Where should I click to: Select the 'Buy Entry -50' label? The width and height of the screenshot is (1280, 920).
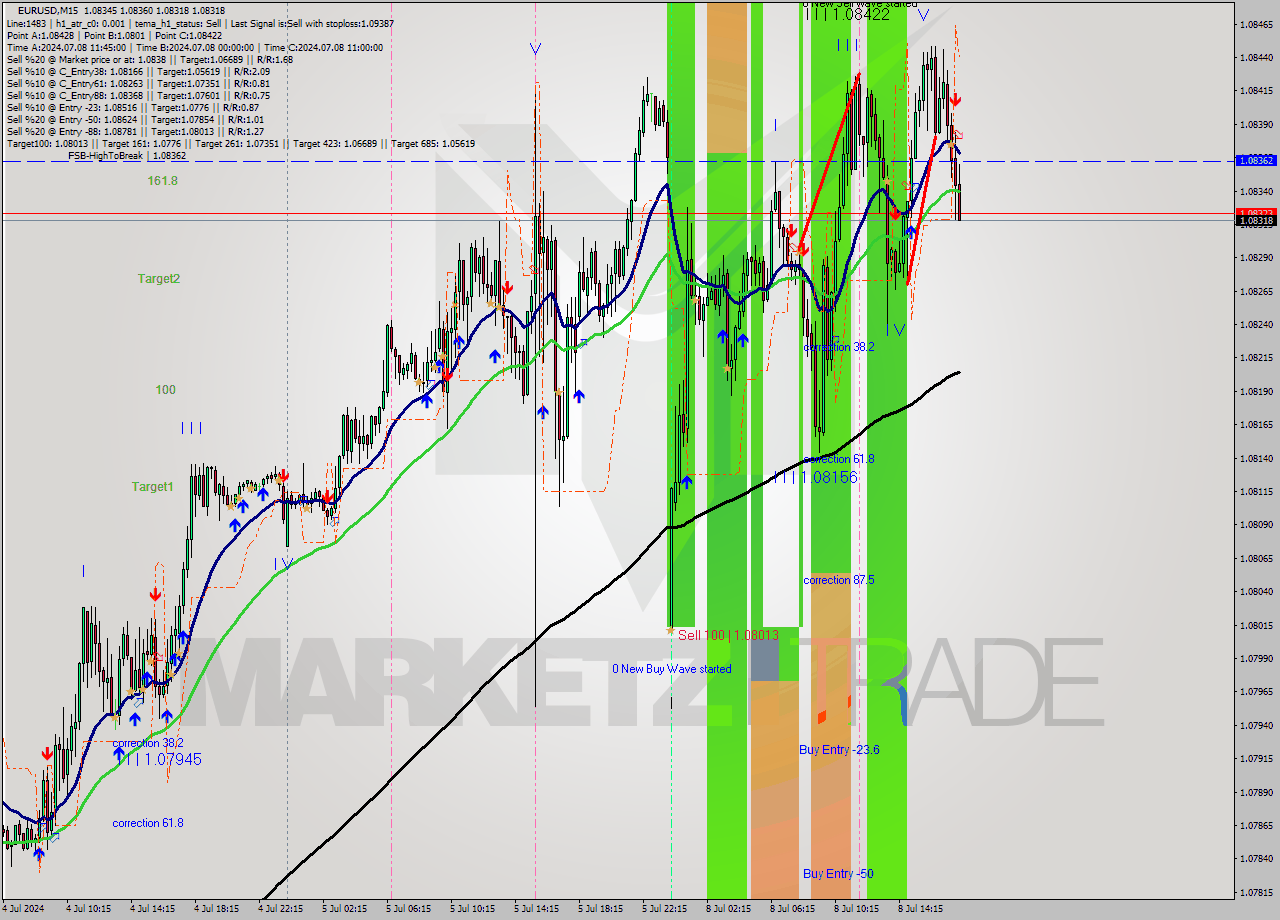coord(838,874)
